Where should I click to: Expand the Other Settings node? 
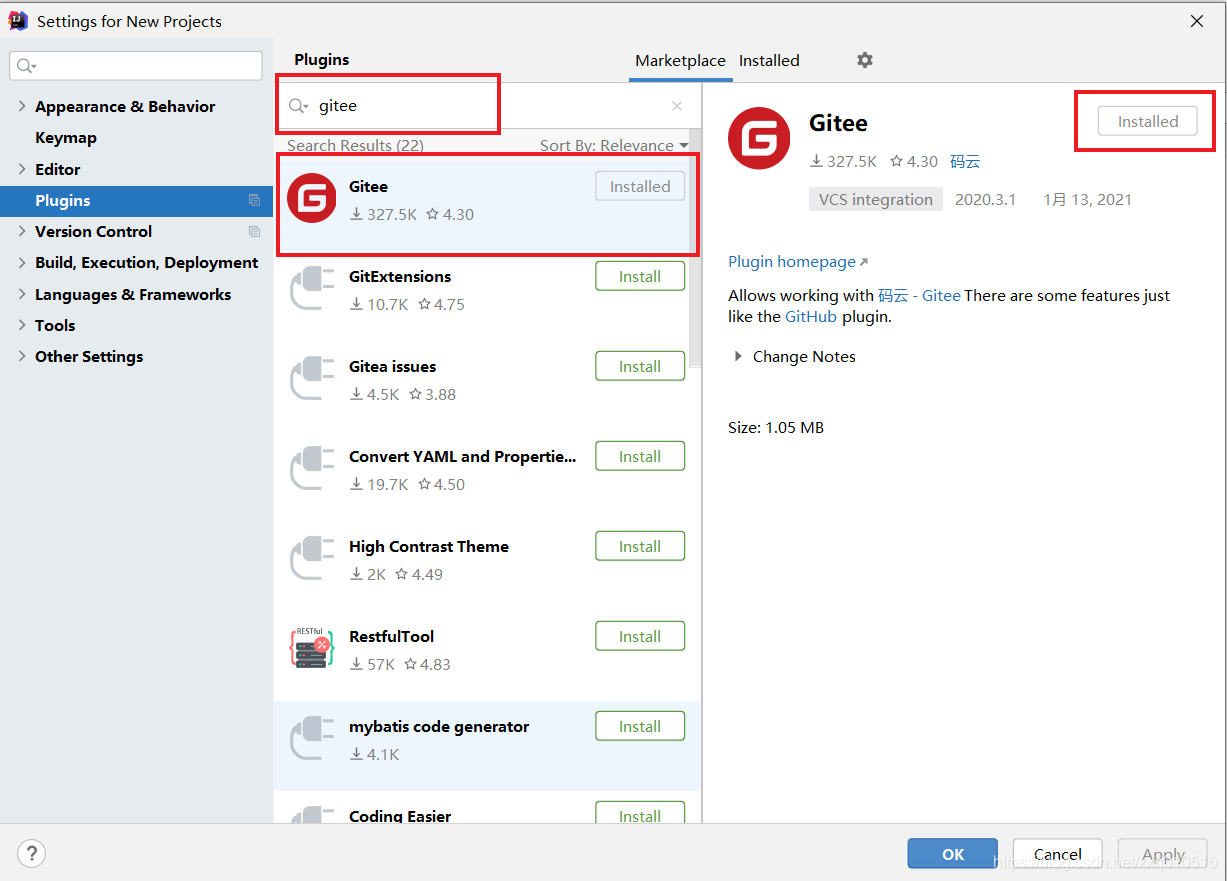pos(22,356)
